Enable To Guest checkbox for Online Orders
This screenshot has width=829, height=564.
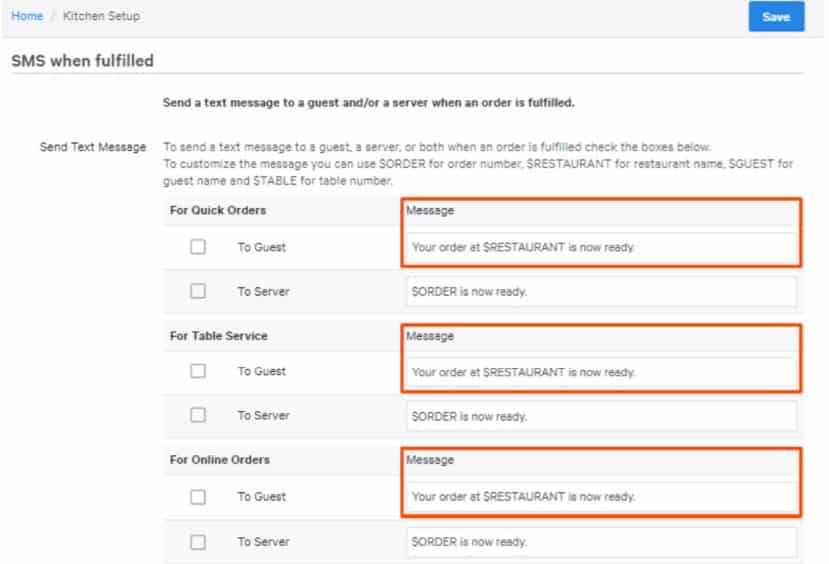point(198,497)
